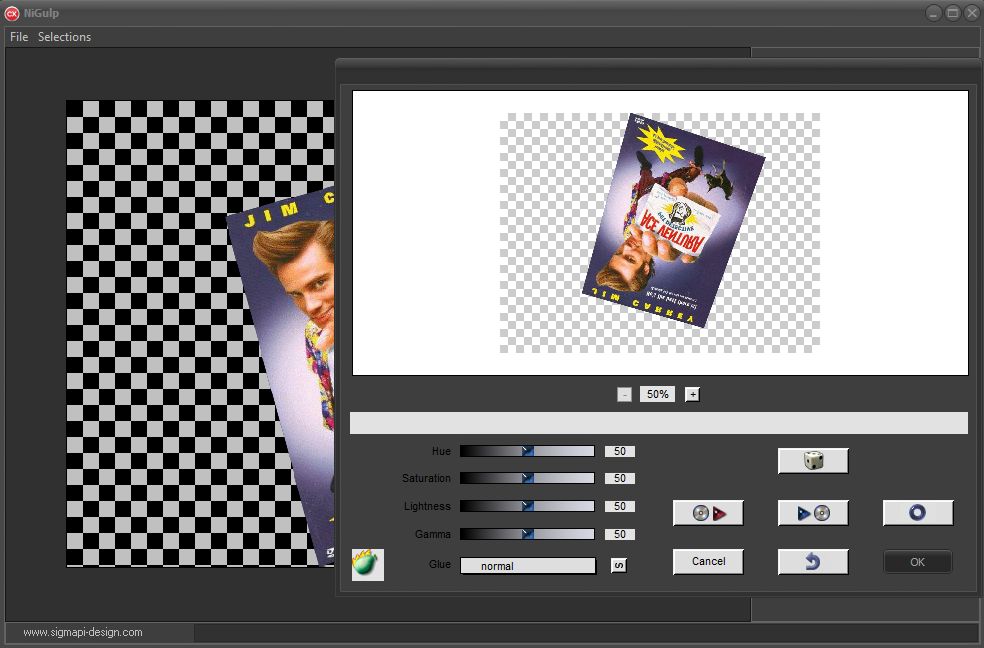Click the 50% zoom value field

pyautogui.click(x=657, y=394)
